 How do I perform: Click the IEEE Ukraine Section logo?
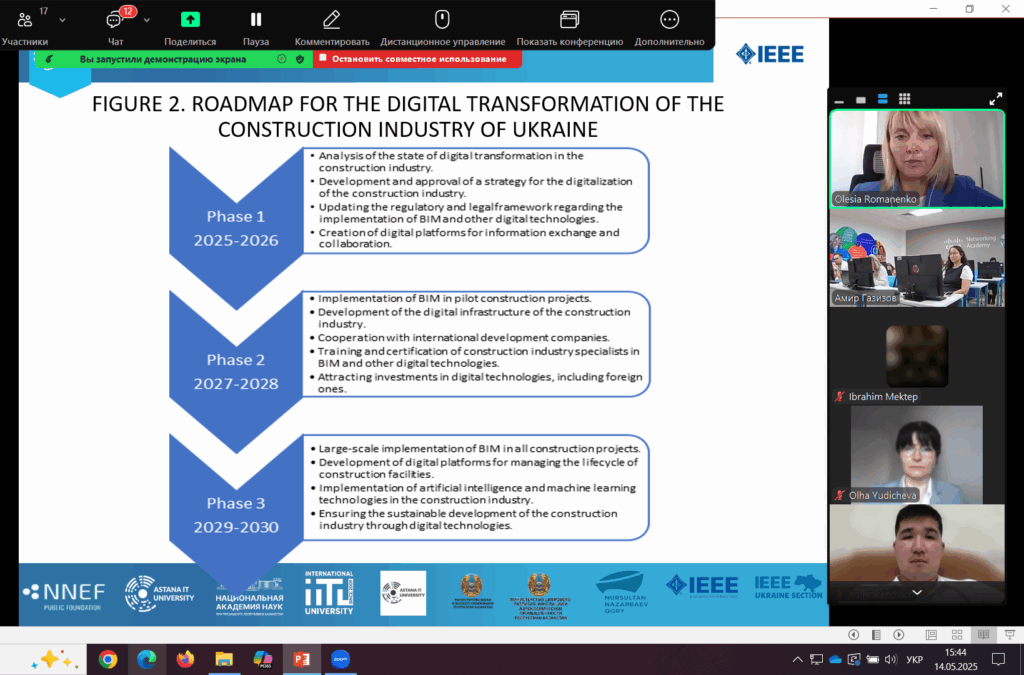coord(788,586)
